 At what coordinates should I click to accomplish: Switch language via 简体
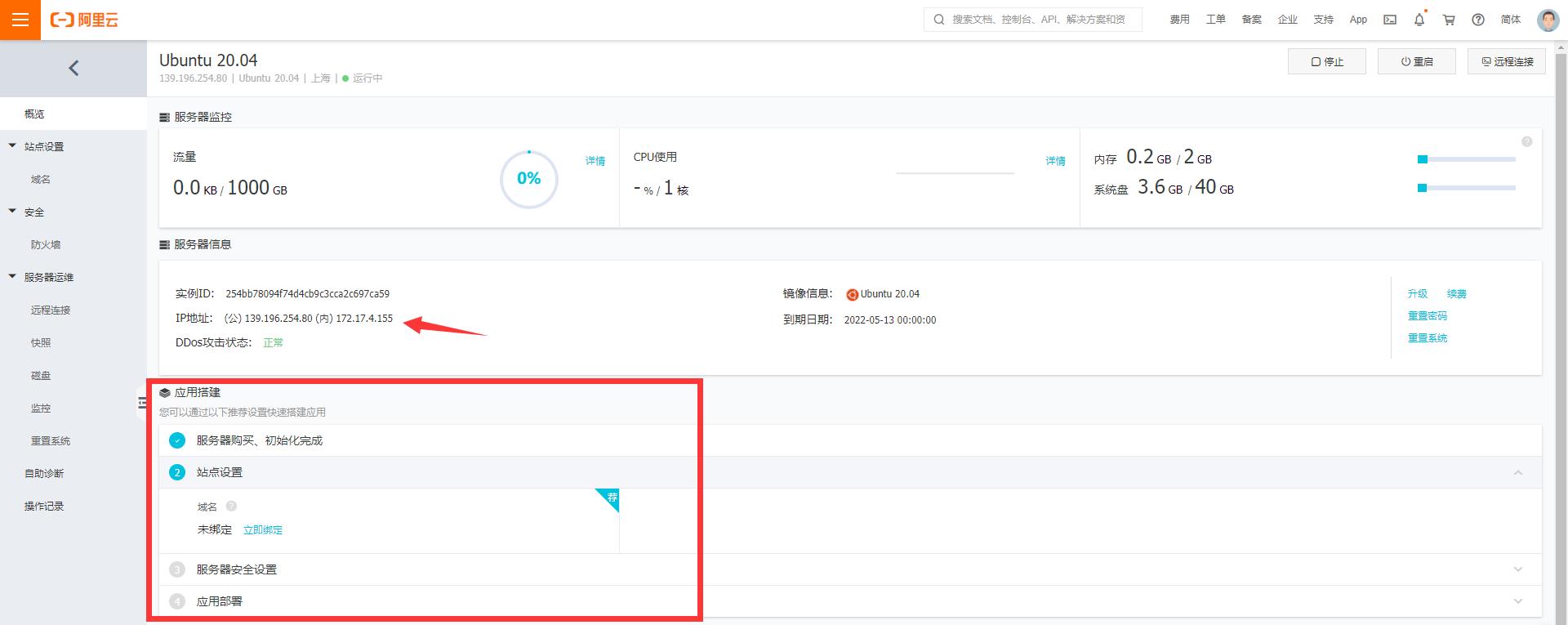coord(1511,20)
